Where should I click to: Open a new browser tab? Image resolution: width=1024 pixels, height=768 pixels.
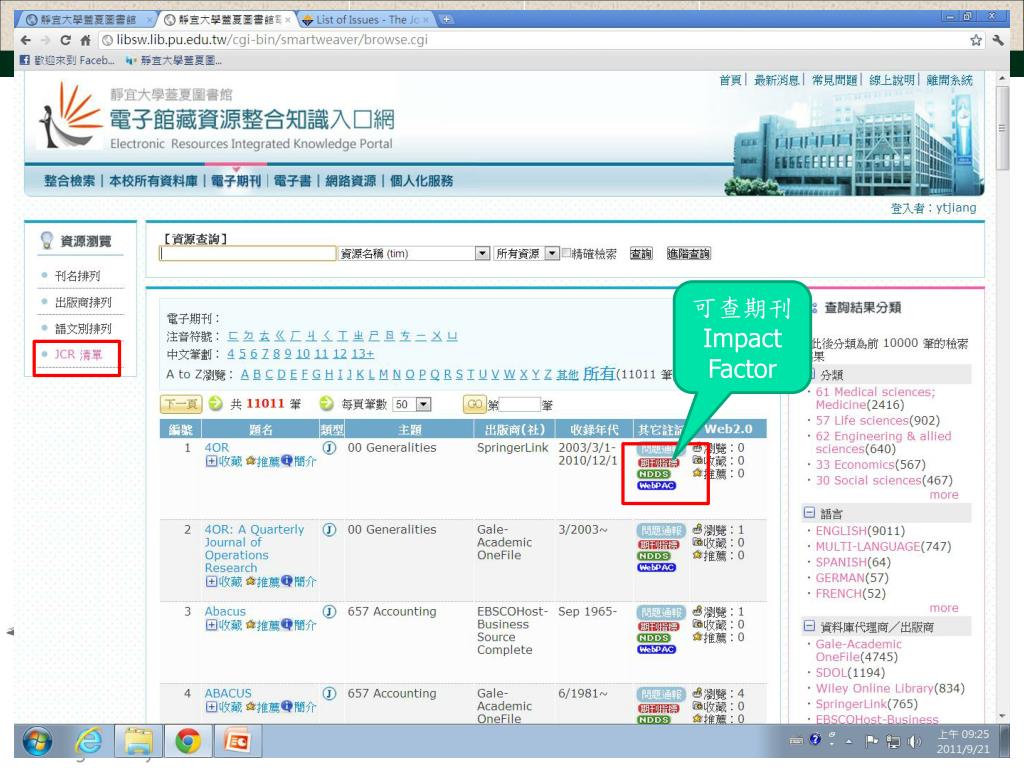[447, 20]
